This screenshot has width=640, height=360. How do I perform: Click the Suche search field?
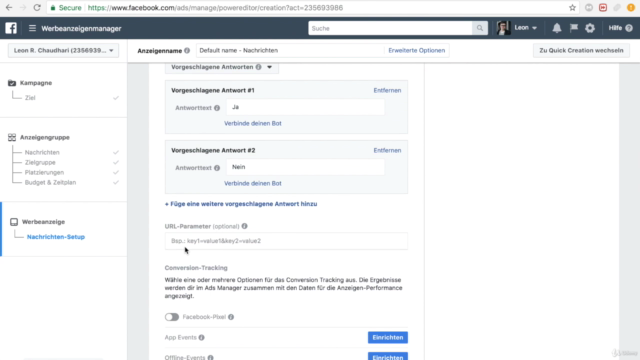point(390,28)
